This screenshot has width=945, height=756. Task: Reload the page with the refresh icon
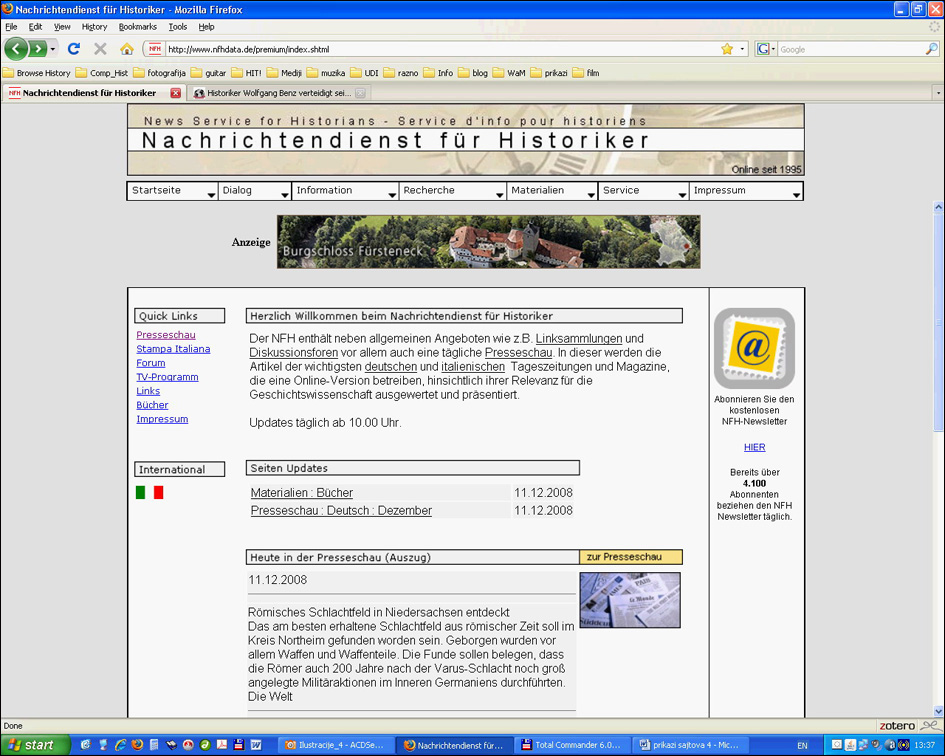(73, 49)
